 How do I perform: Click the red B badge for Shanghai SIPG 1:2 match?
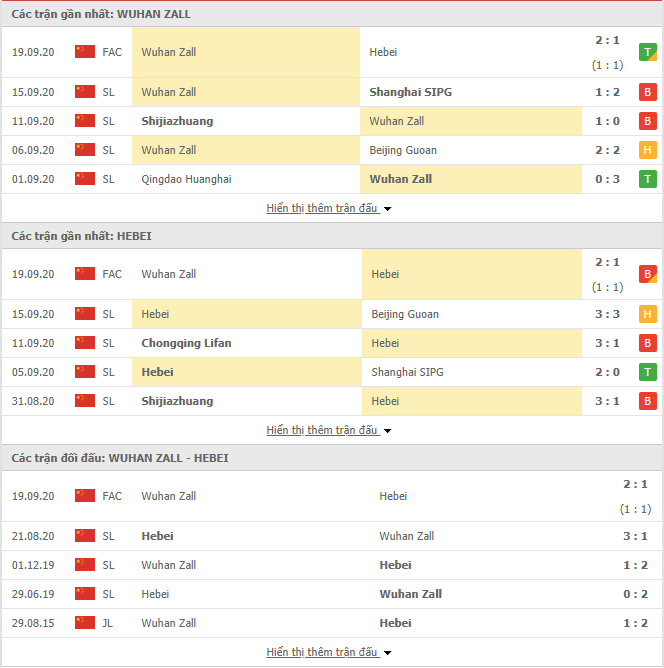click(647, 92)
